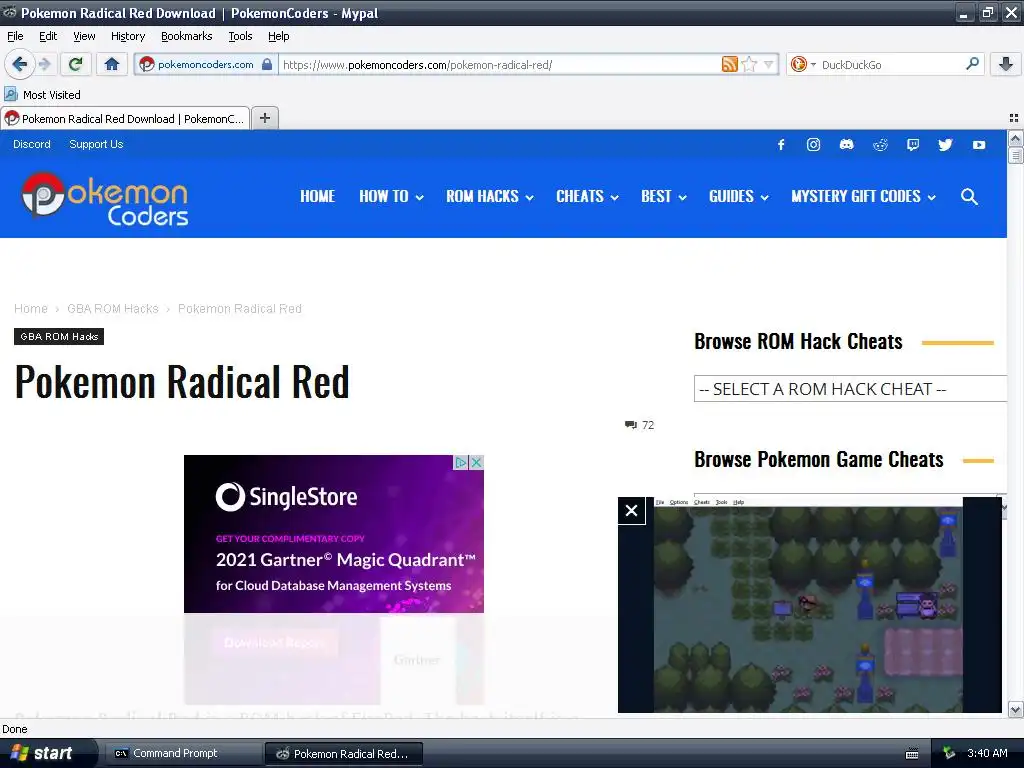
Task: Open the File menu
Action: (x=15, y=36)
